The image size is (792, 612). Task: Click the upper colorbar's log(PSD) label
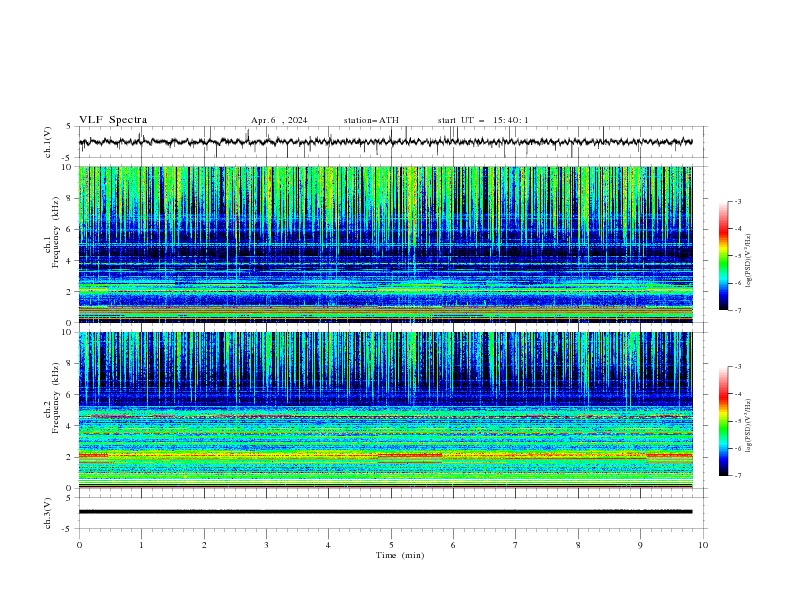(749, 261)
